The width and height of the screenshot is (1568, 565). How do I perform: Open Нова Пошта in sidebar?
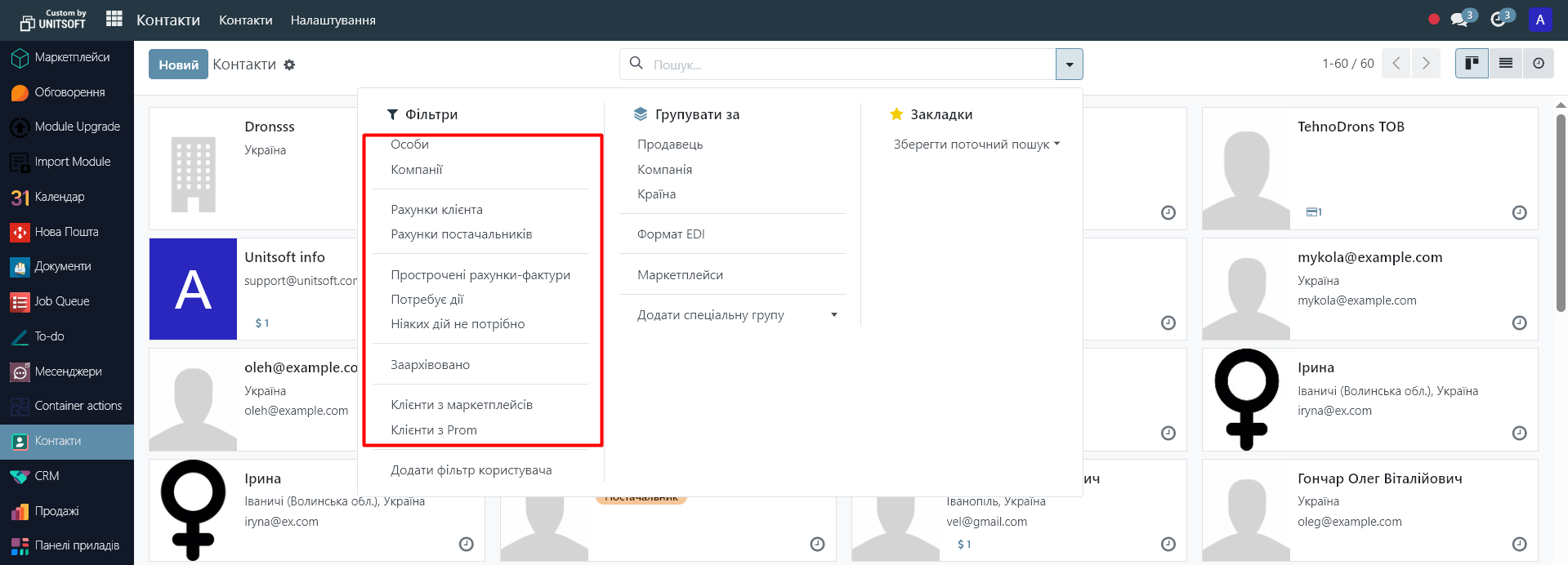tap(66, 232)
